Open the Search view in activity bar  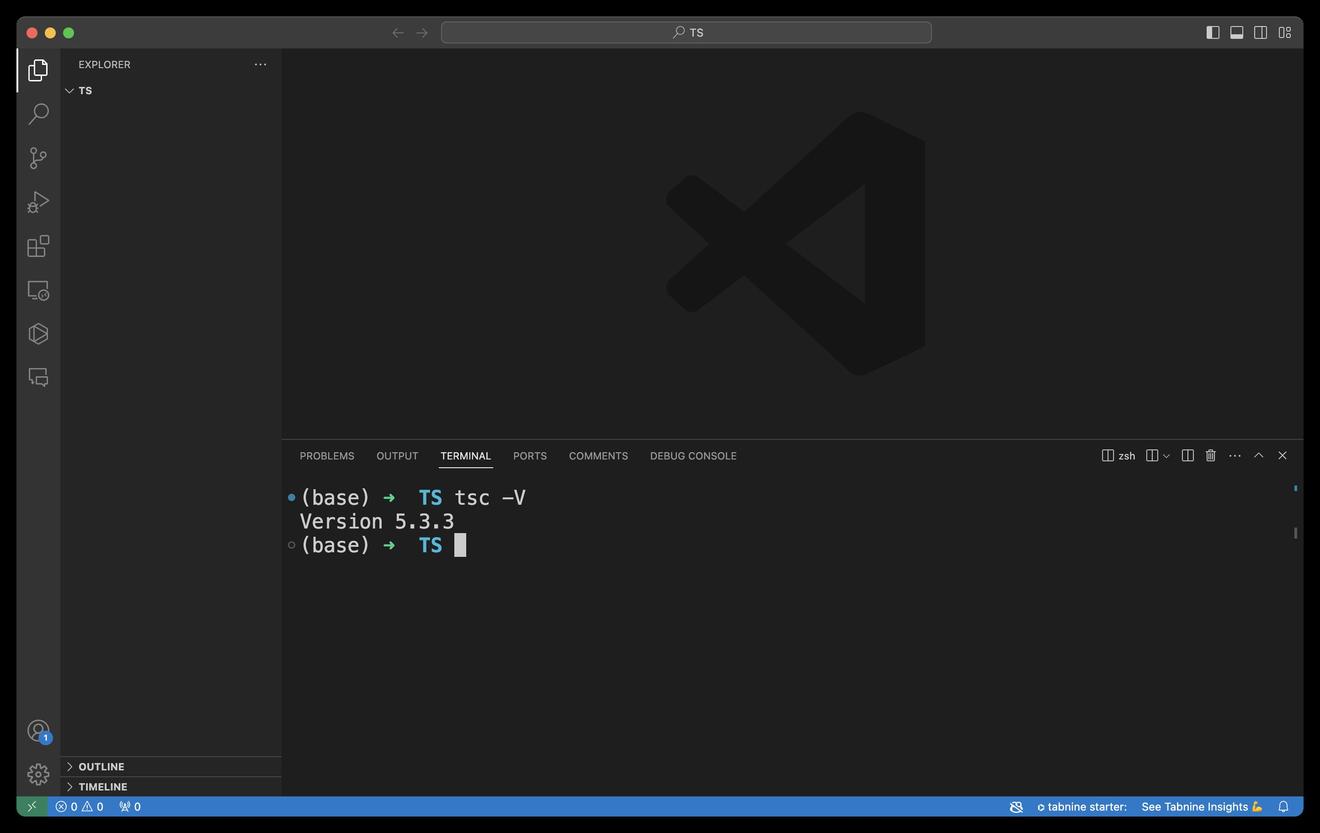click(38, 114)
